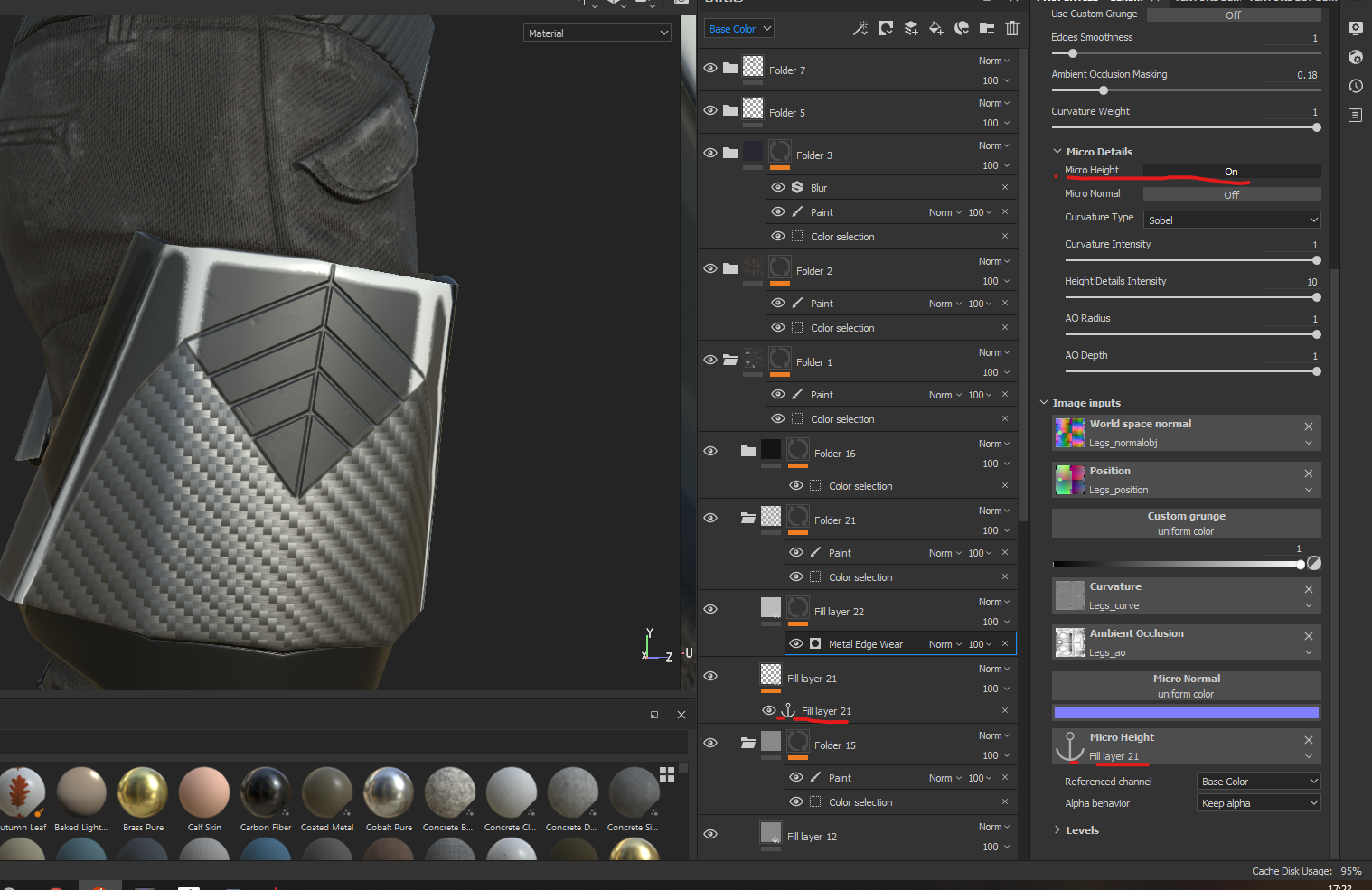
Task: Adjust the Ambient Occlusion Masking slider handle
Action: pyautogui.click(x=1103, y=90)
